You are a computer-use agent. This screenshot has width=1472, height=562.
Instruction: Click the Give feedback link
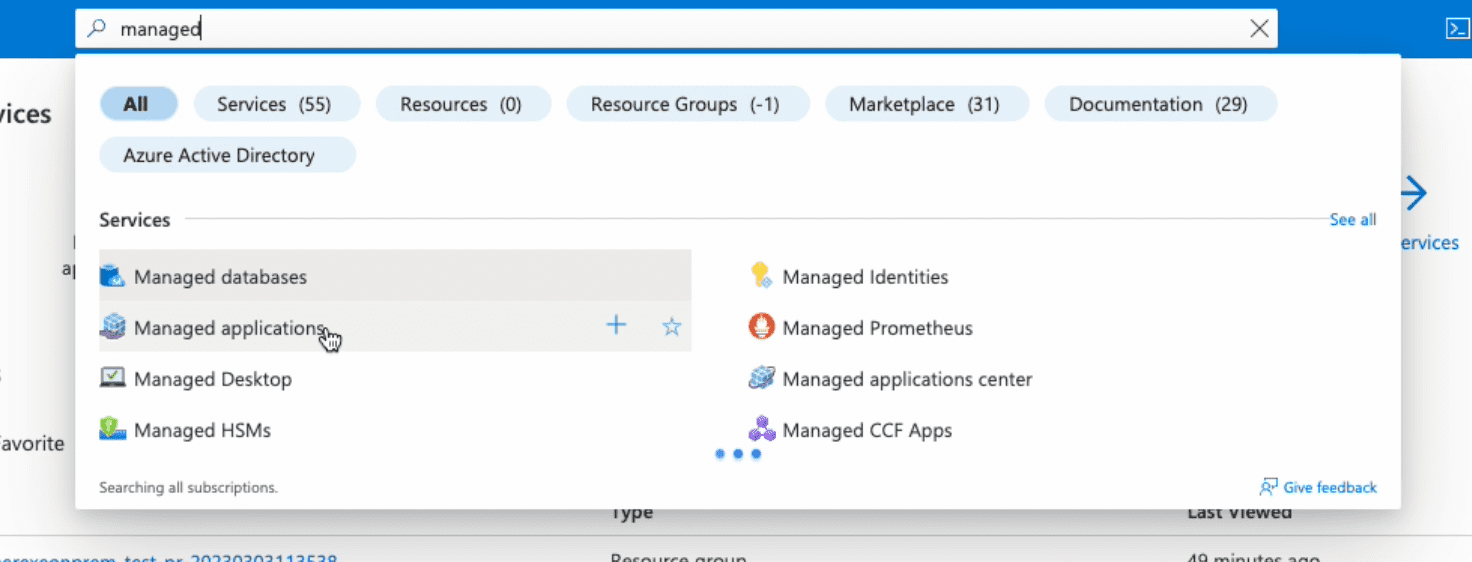pos(1318,488)
